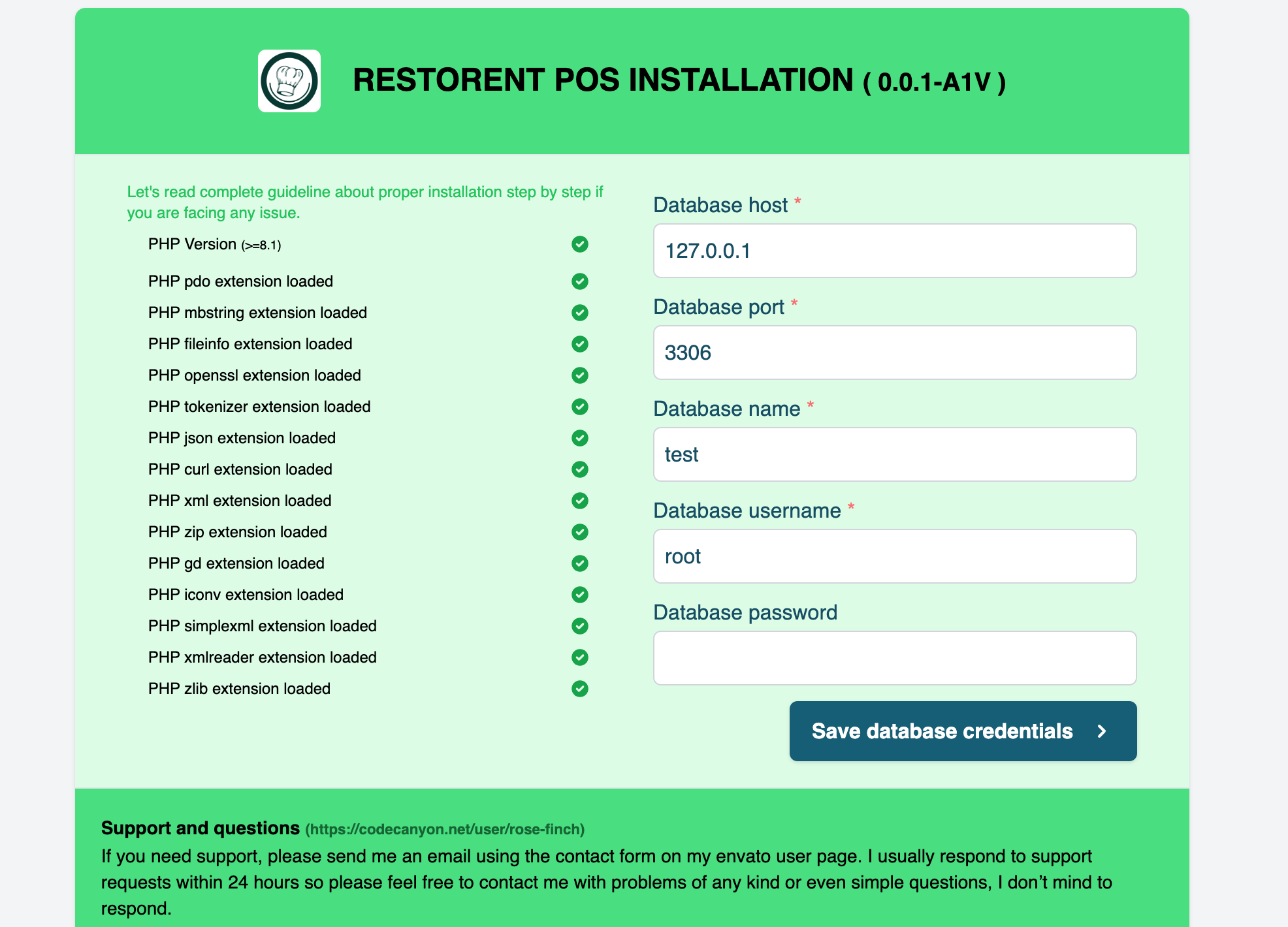The height and width of the screenshot is (927, 1288).
Task: Click the simplexml extension check icon
Action: click(579, 626)
